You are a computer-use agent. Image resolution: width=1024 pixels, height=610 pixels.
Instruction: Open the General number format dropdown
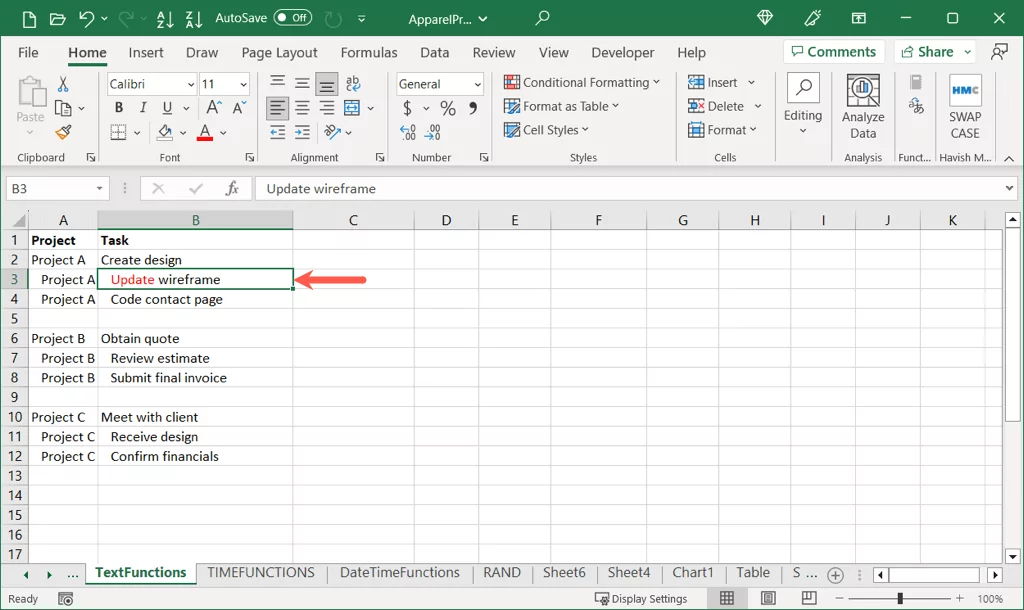[x=478, y=84]
